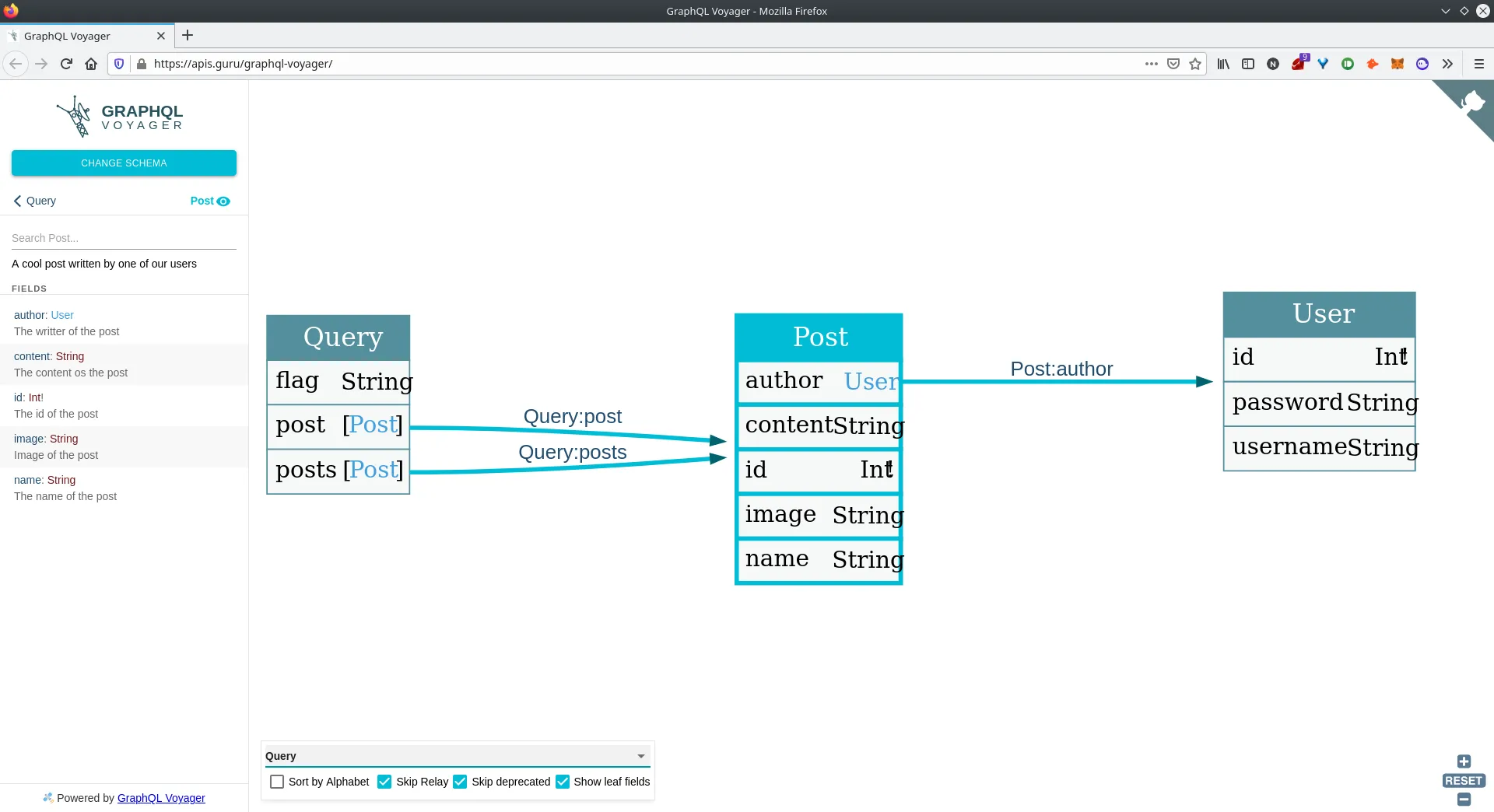Click password row in User node
The image size is (1494, 812).
pyautogui.click(x=1320, y=404)
